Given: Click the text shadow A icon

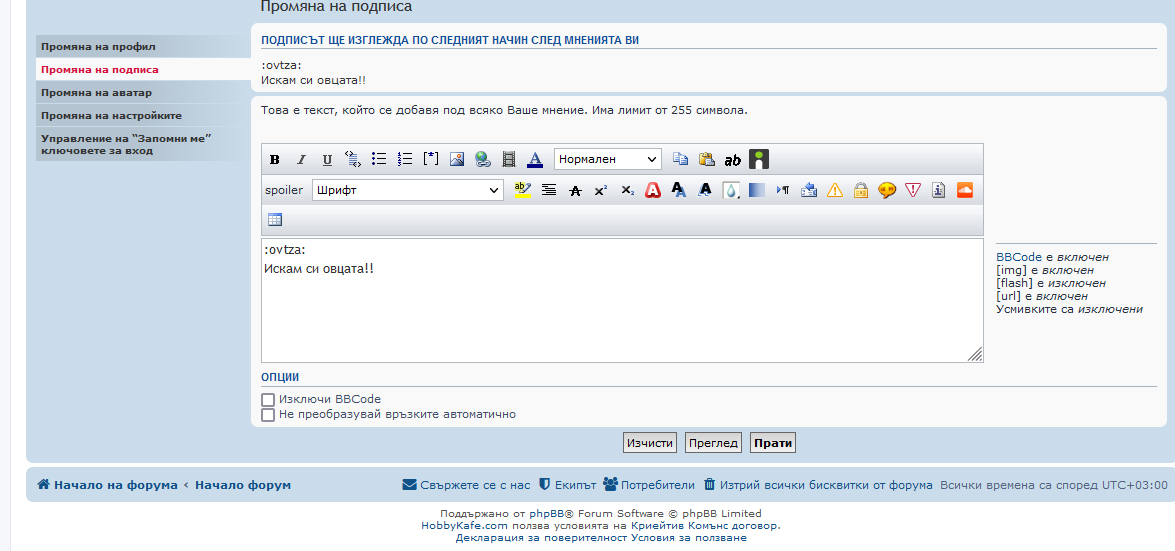Looking at the screenshot, I should coord(678,190).
